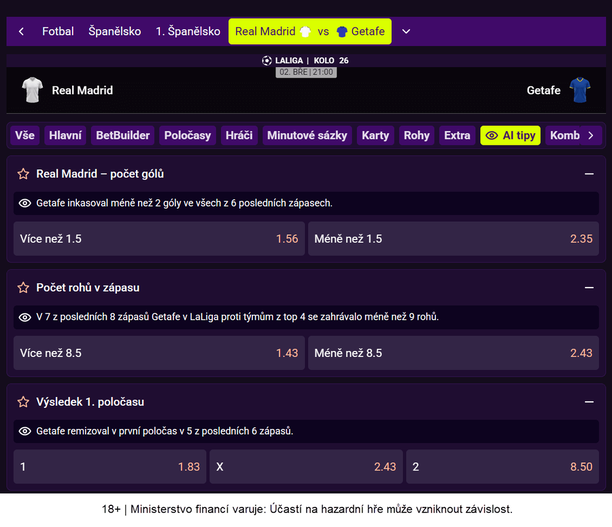The width and height of the screenshot is (612, 527).
Task: Pick draw X at 2.43 for first half
Action: 306,467
